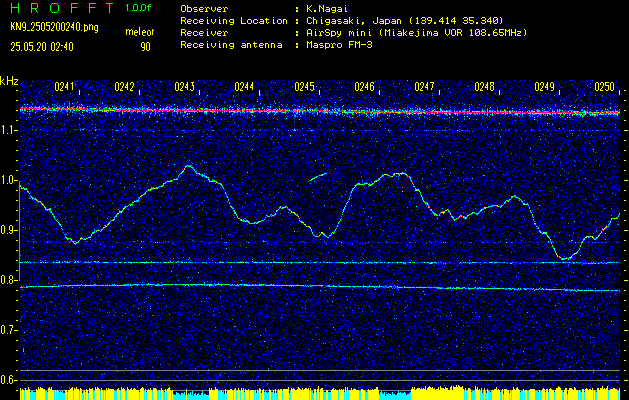Click the 0244 time marker

[244, 87]
